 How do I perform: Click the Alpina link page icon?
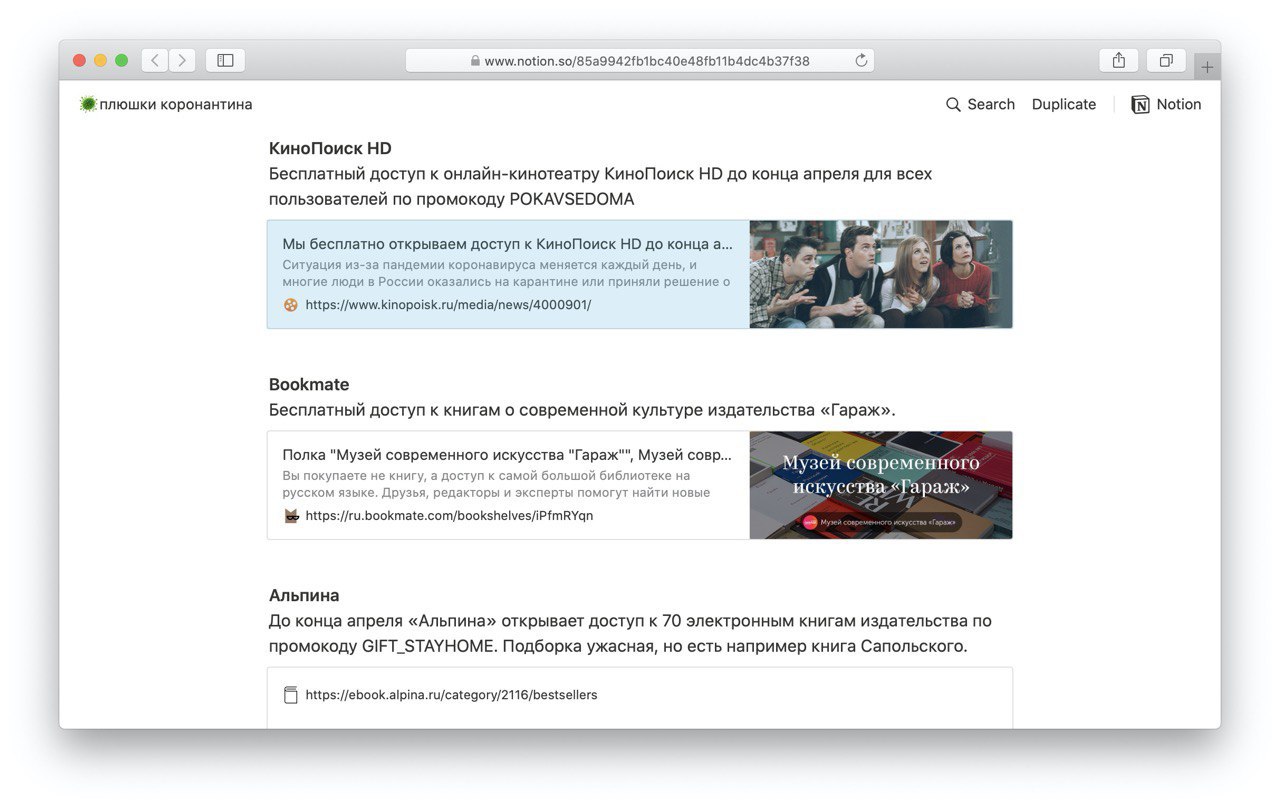click(291, 695)
